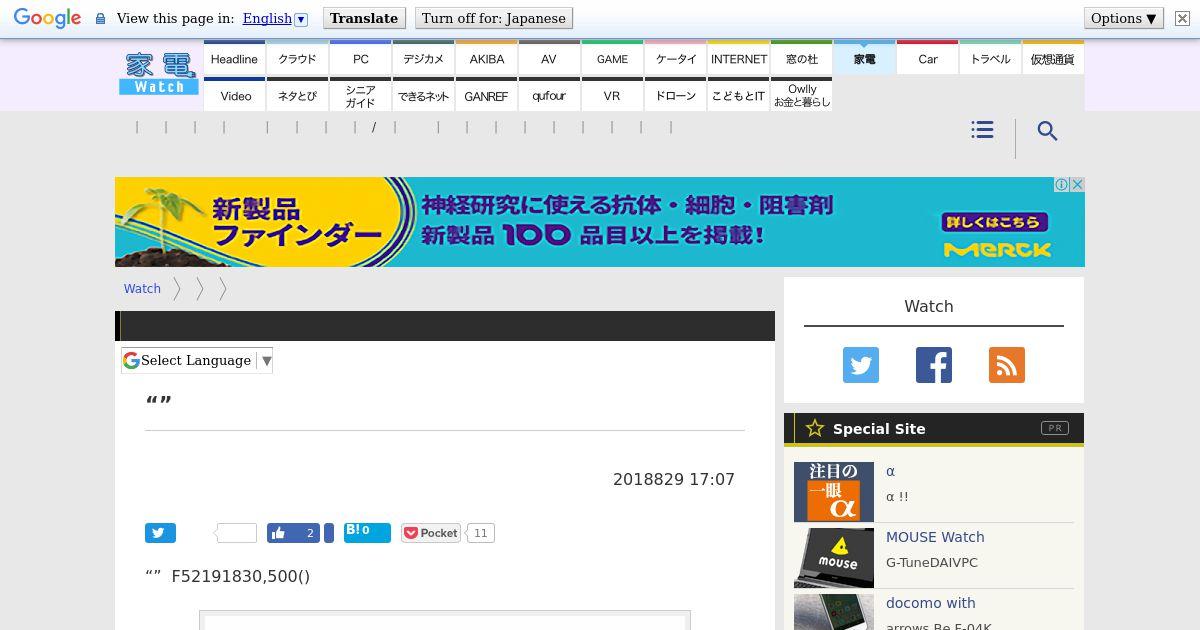Open the AKIBA tab
The image size is (1200, 630).
[486, 58]
